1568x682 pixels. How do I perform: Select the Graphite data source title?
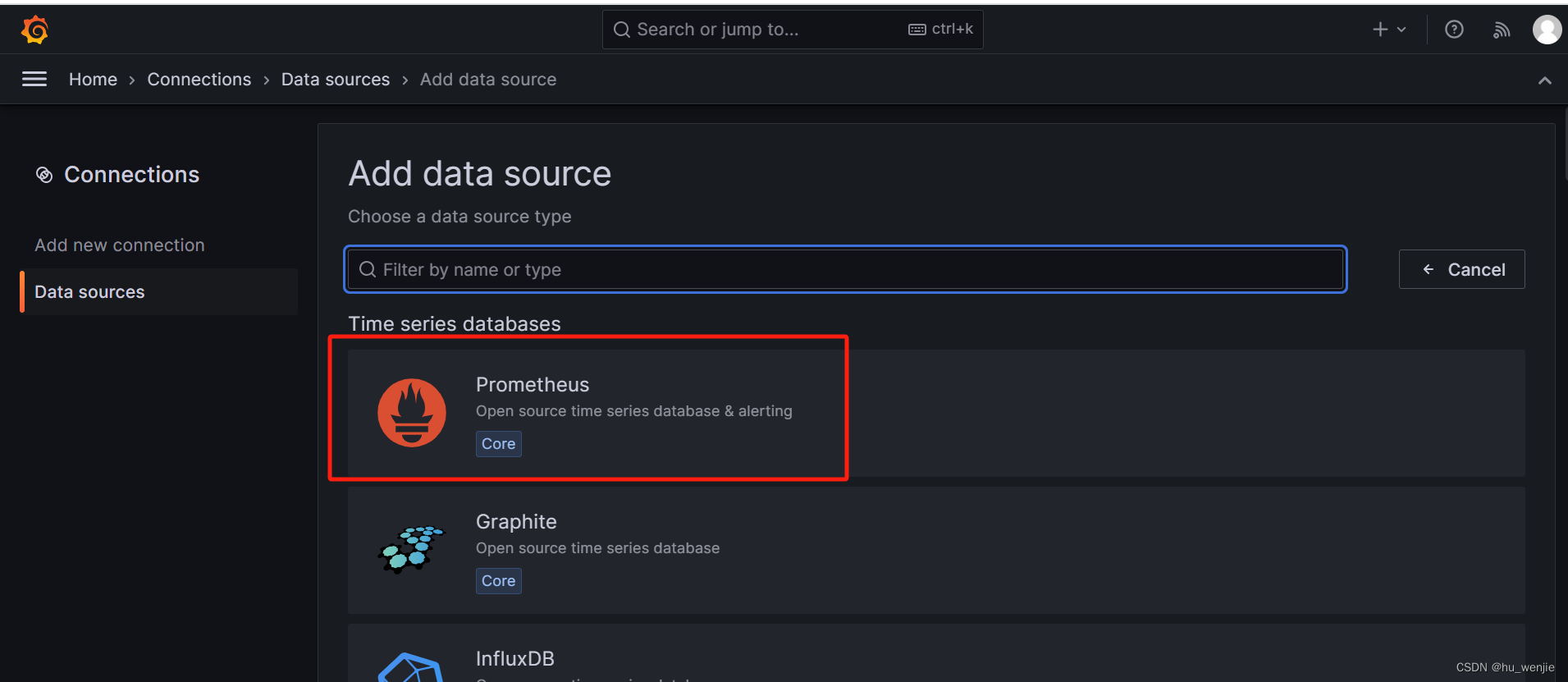point(516,522)
